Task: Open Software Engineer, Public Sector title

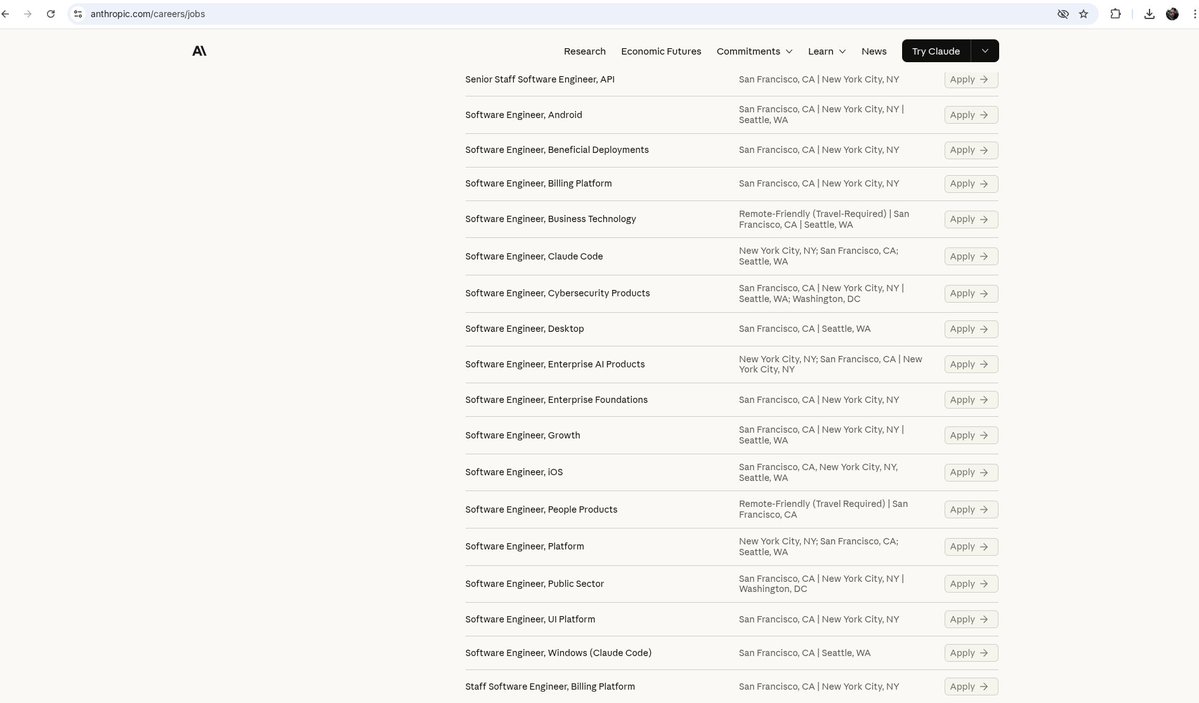Action: point(535,584)
